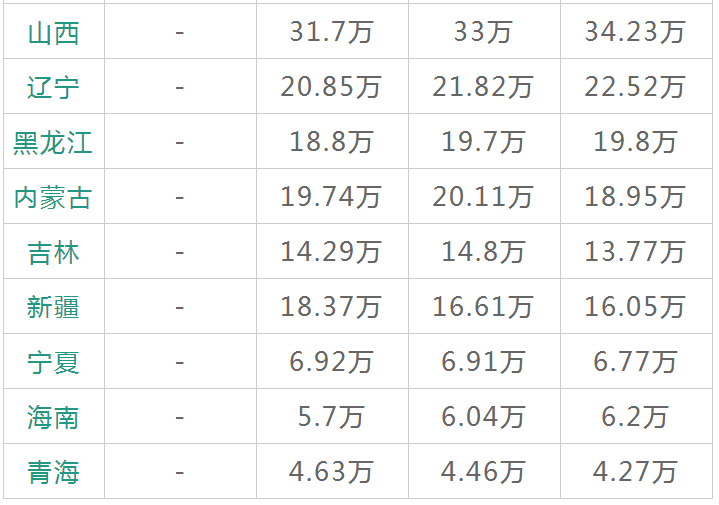Open the 青海 province link
This screenshot has height=505, width=719.
pyautogui.click(x=53, y=470)
